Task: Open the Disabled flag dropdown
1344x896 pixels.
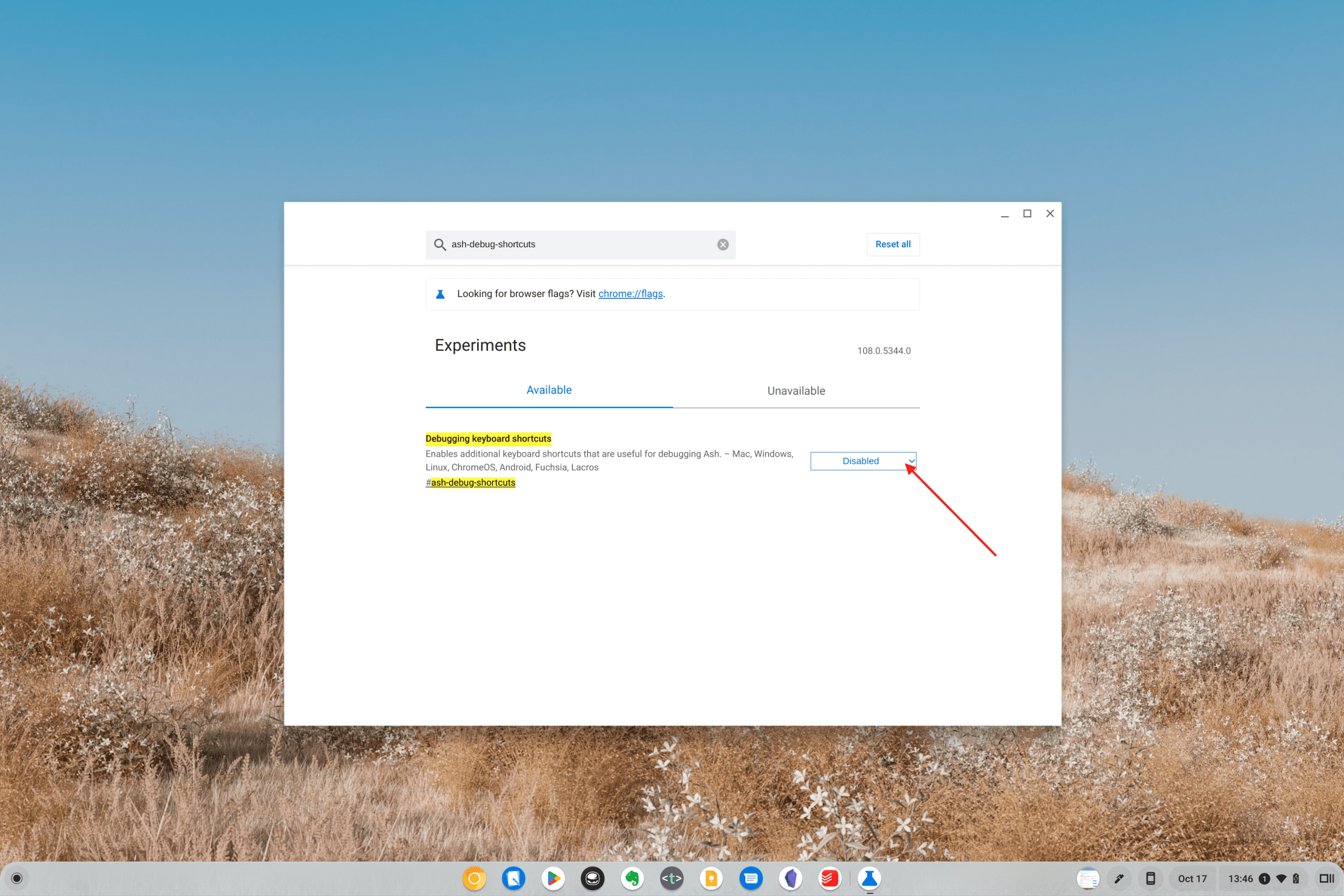Action: tap(863, 461)
